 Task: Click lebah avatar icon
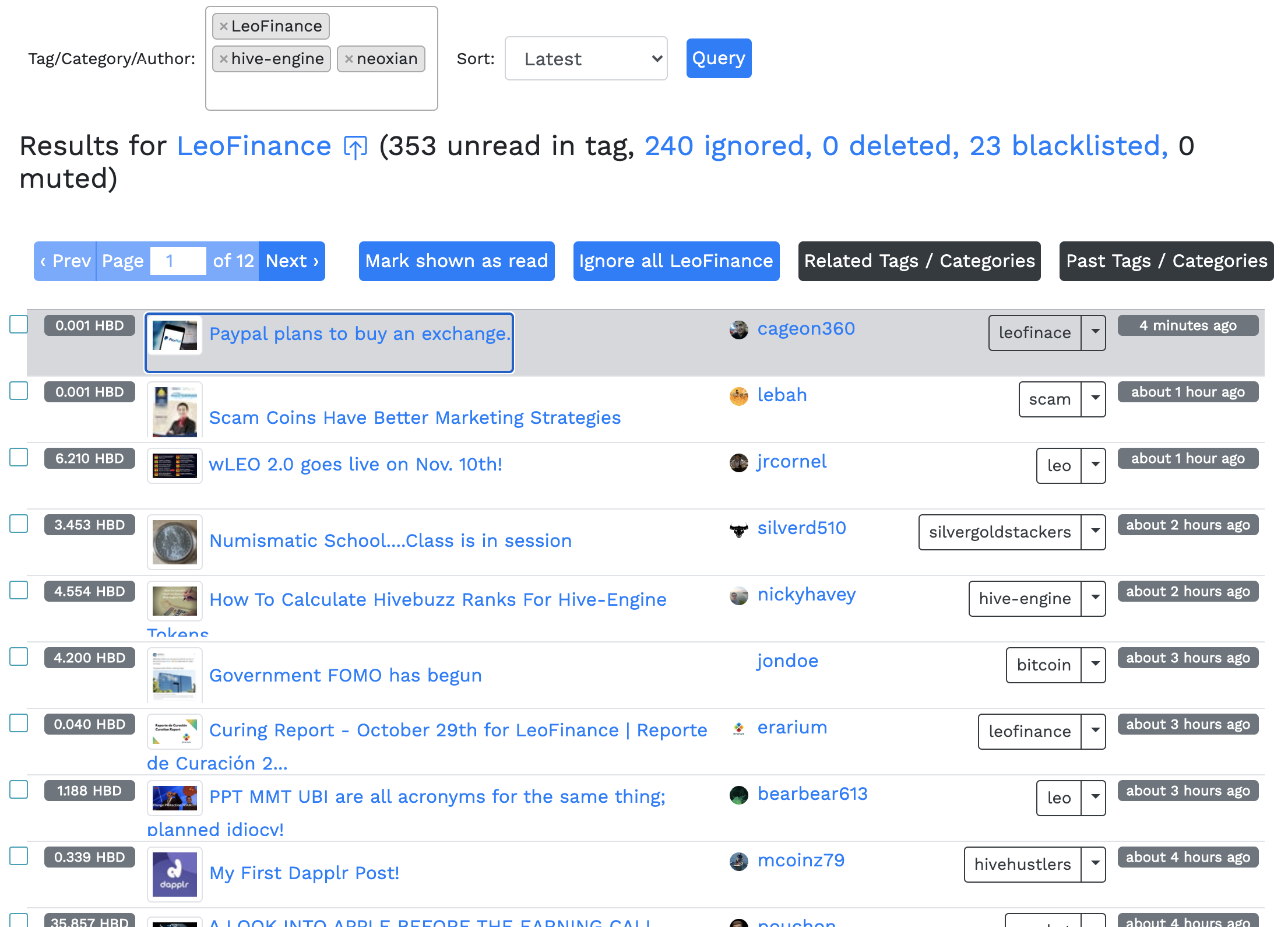click(x=739, y=396)
